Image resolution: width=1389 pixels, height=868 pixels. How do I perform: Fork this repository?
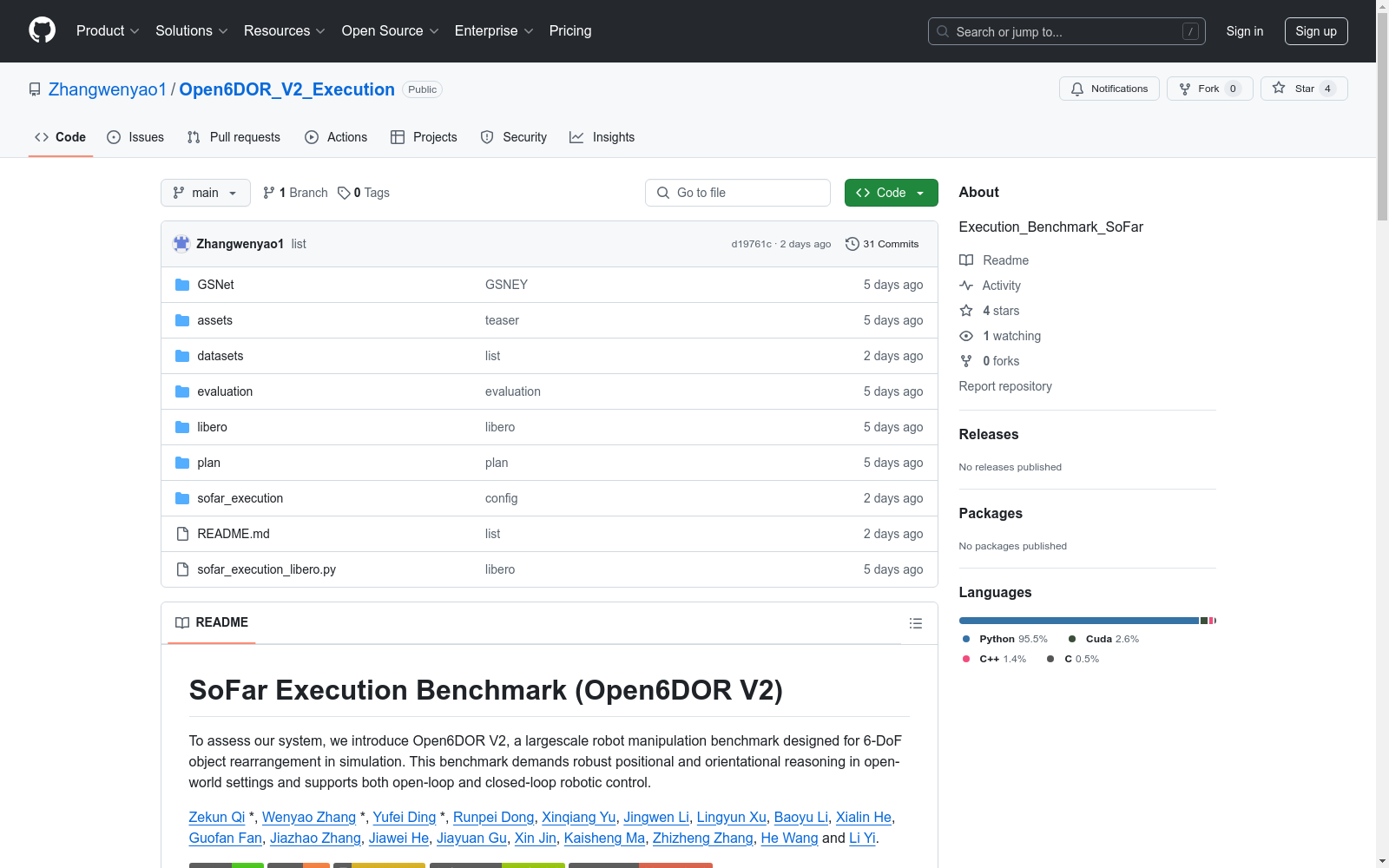pyautogui.click(x=1209, y=89)
